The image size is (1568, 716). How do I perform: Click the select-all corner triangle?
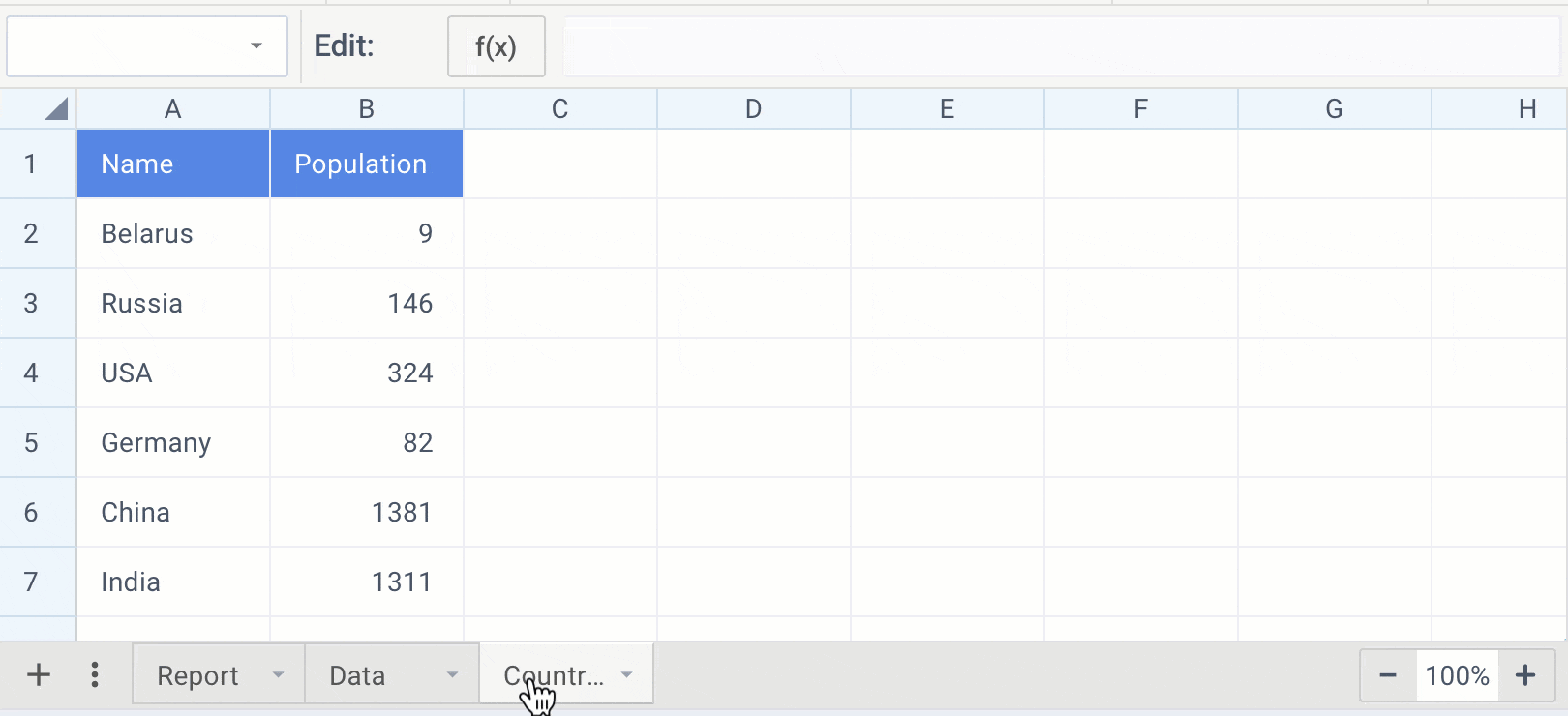56,108
